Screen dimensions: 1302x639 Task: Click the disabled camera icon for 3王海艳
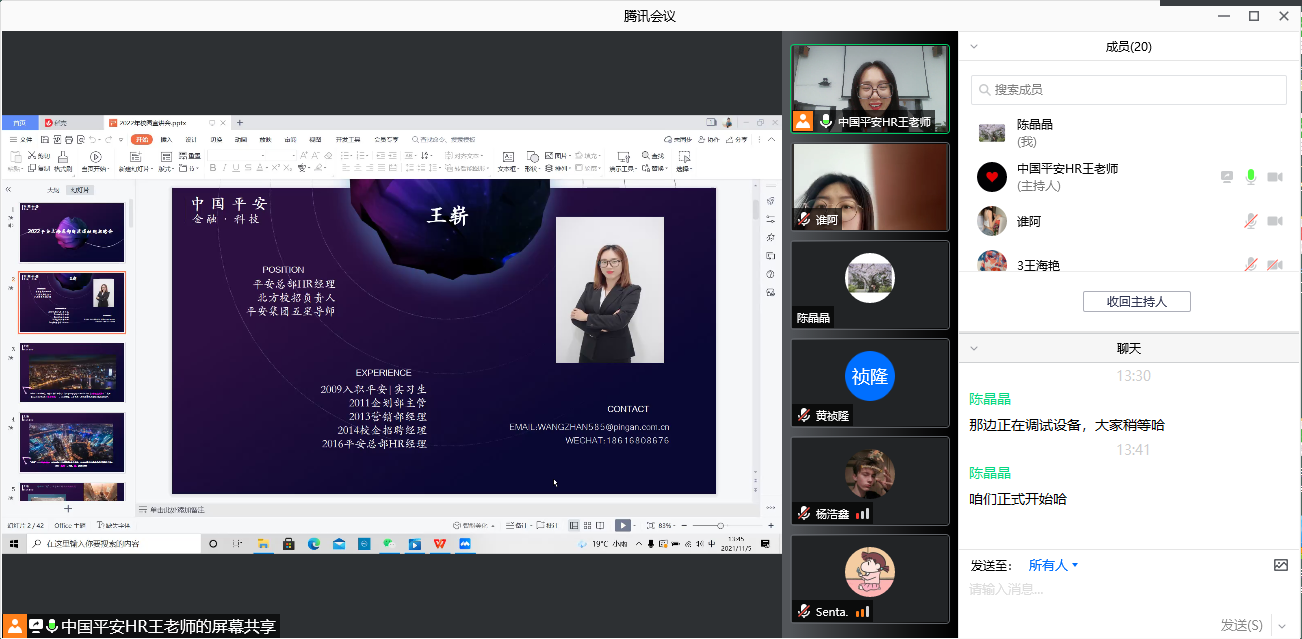pyautogui.click(x=1275, y=265)
